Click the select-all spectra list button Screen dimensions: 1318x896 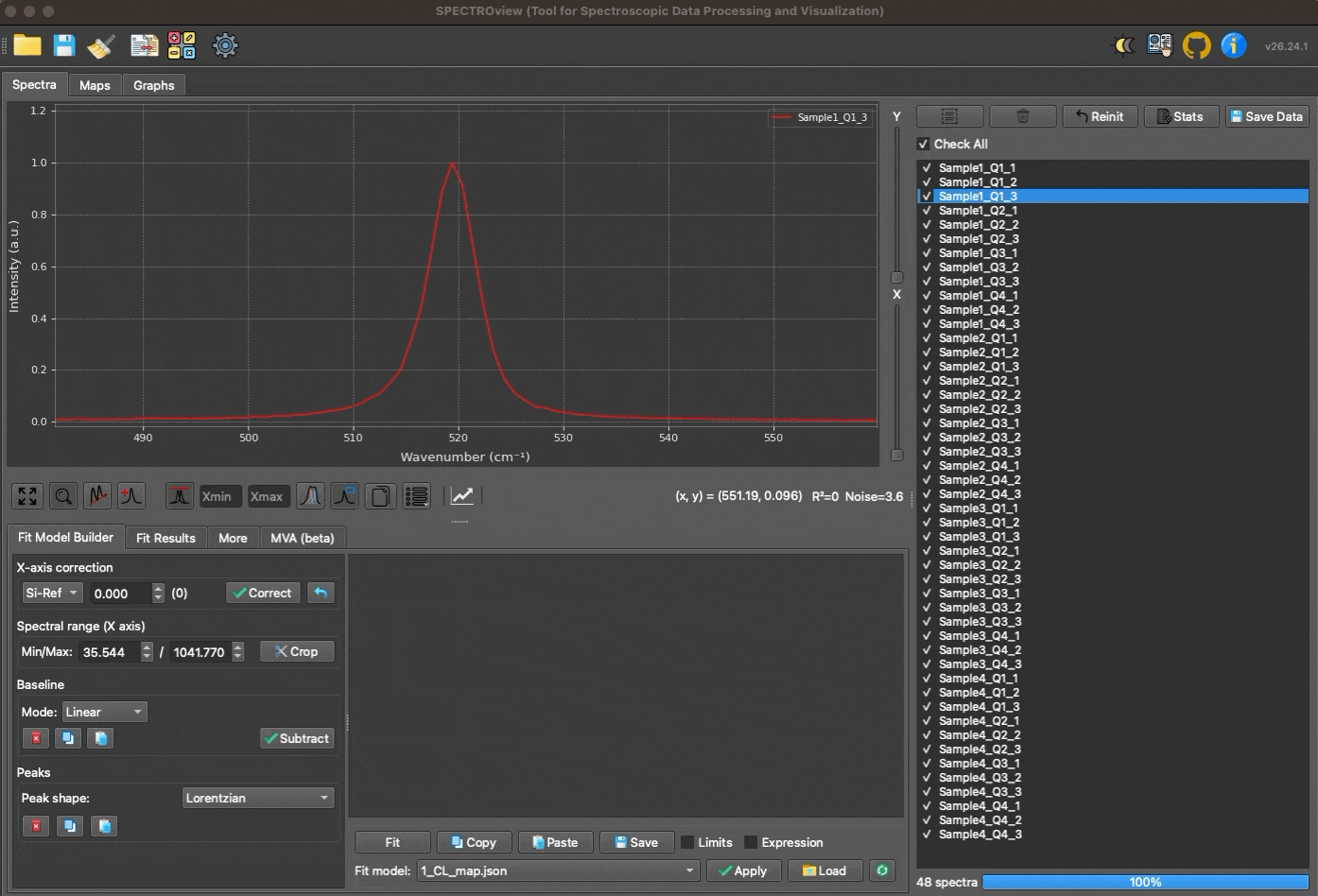pos(949,116)
